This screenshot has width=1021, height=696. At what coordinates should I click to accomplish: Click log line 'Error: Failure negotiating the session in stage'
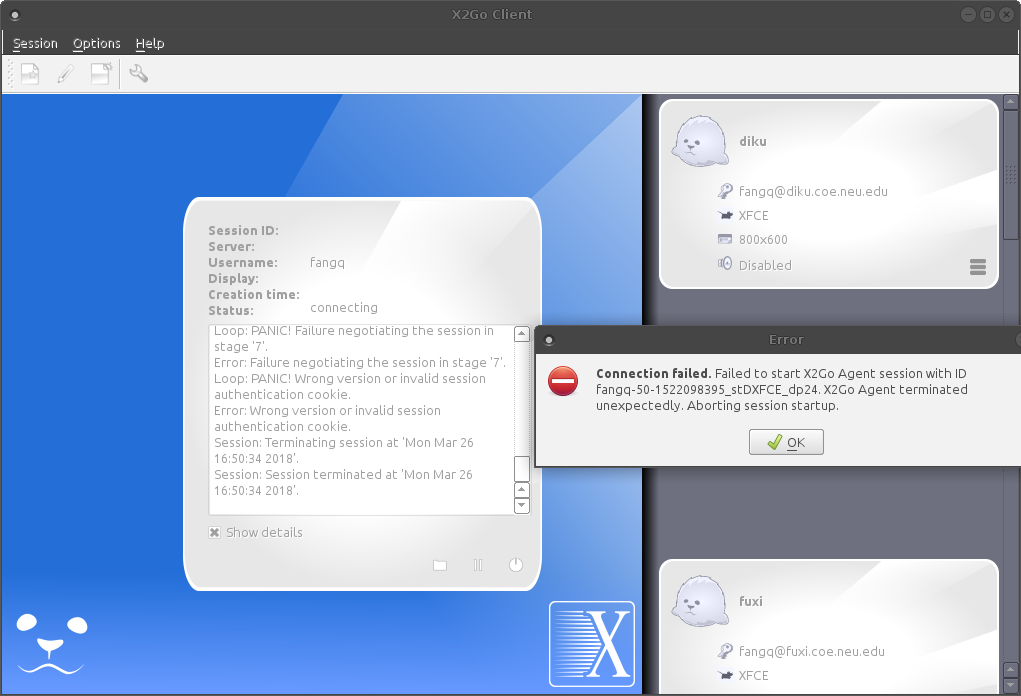click(360, 363)
